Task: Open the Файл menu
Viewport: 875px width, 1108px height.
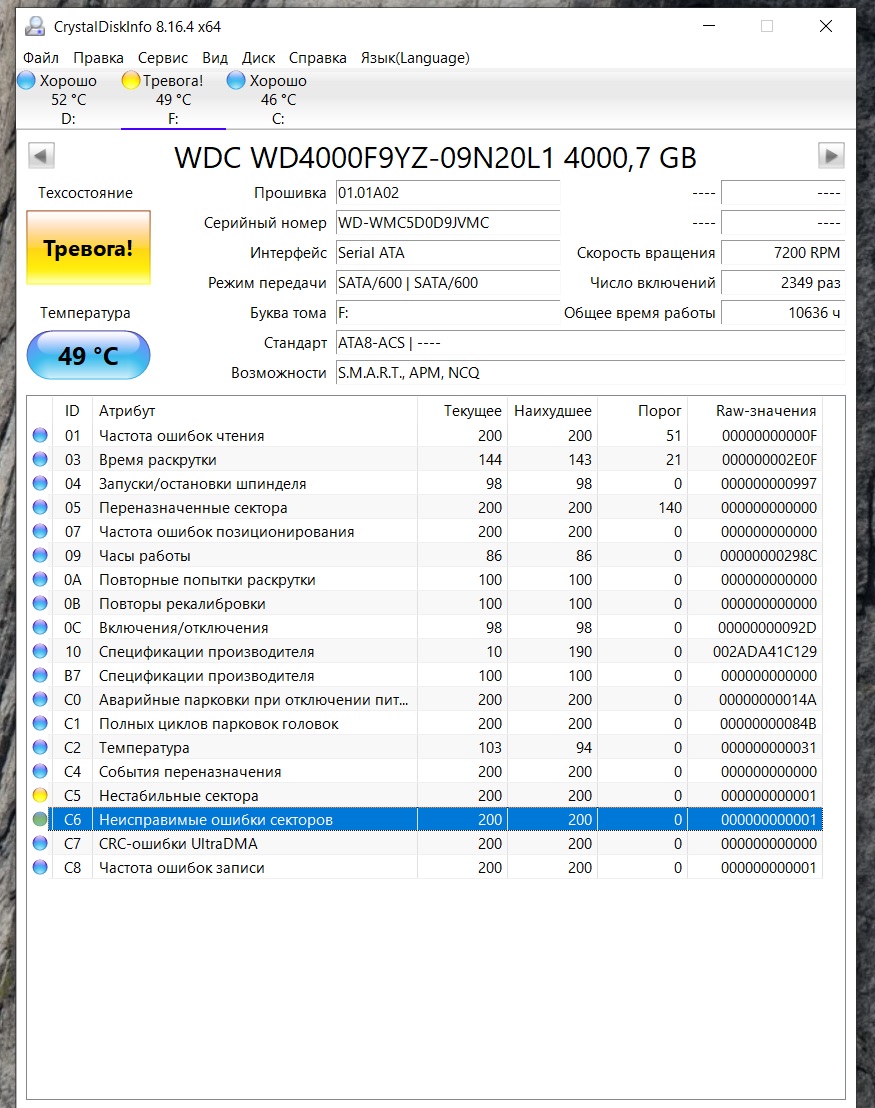Action: tap(41, 58)
